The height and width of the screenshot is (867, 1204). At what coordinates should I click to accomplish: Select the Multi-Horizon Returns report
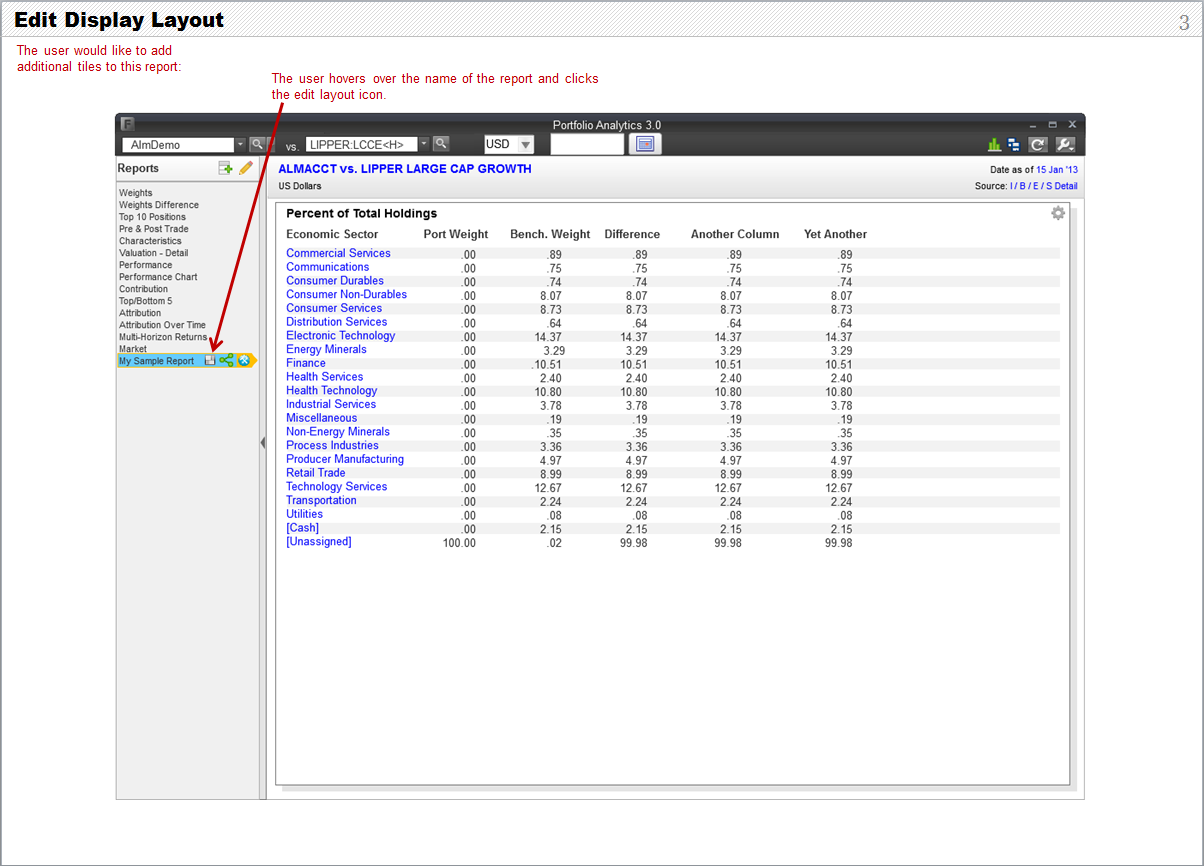pos(163,337)
